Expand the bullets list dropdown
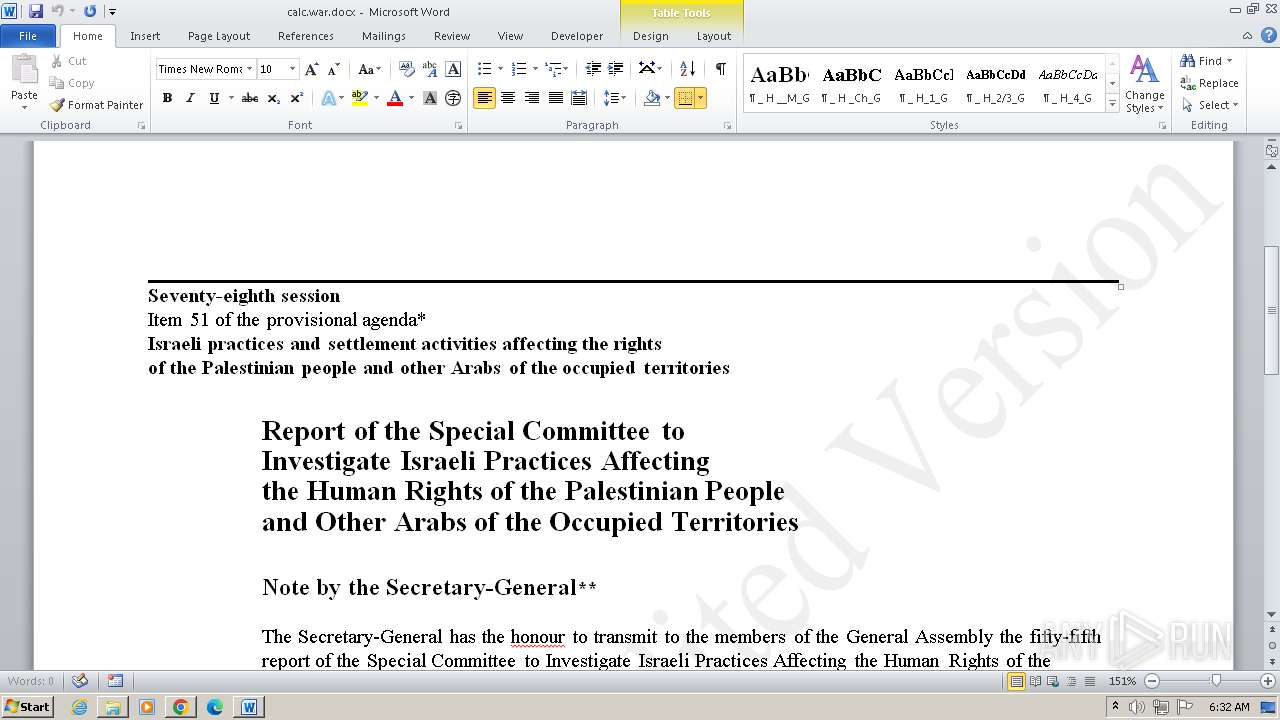1280x720 pixels. click(x=501, y=69)
